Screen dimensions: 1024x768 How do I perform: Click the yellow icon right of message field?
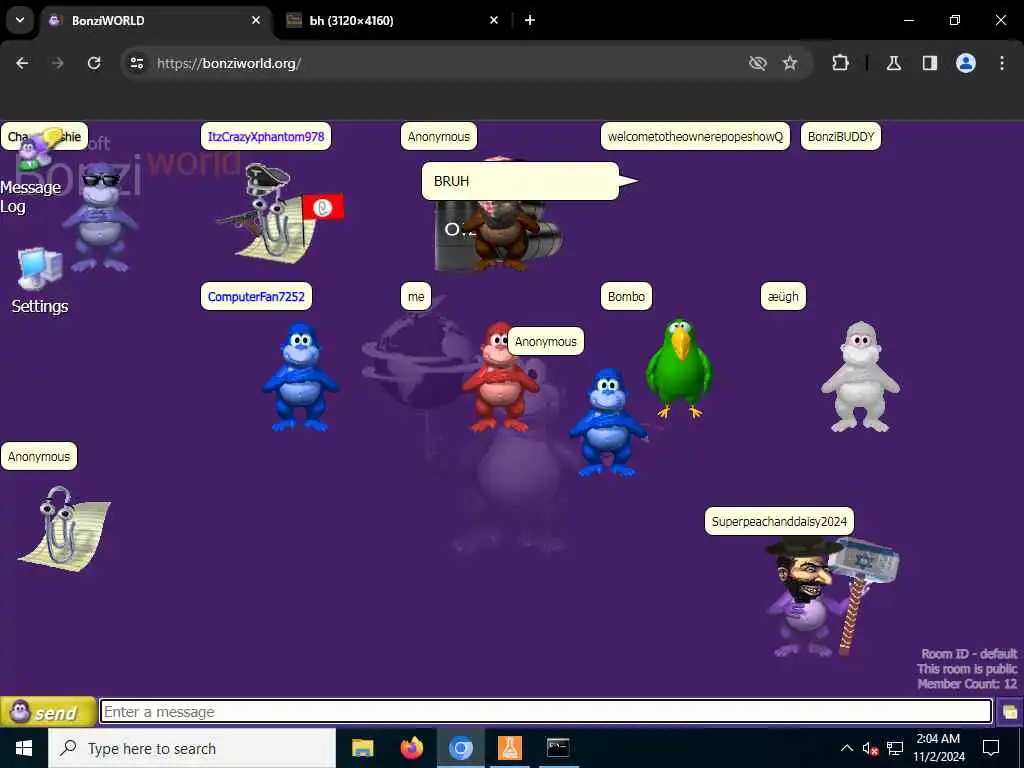[1010, 712]
